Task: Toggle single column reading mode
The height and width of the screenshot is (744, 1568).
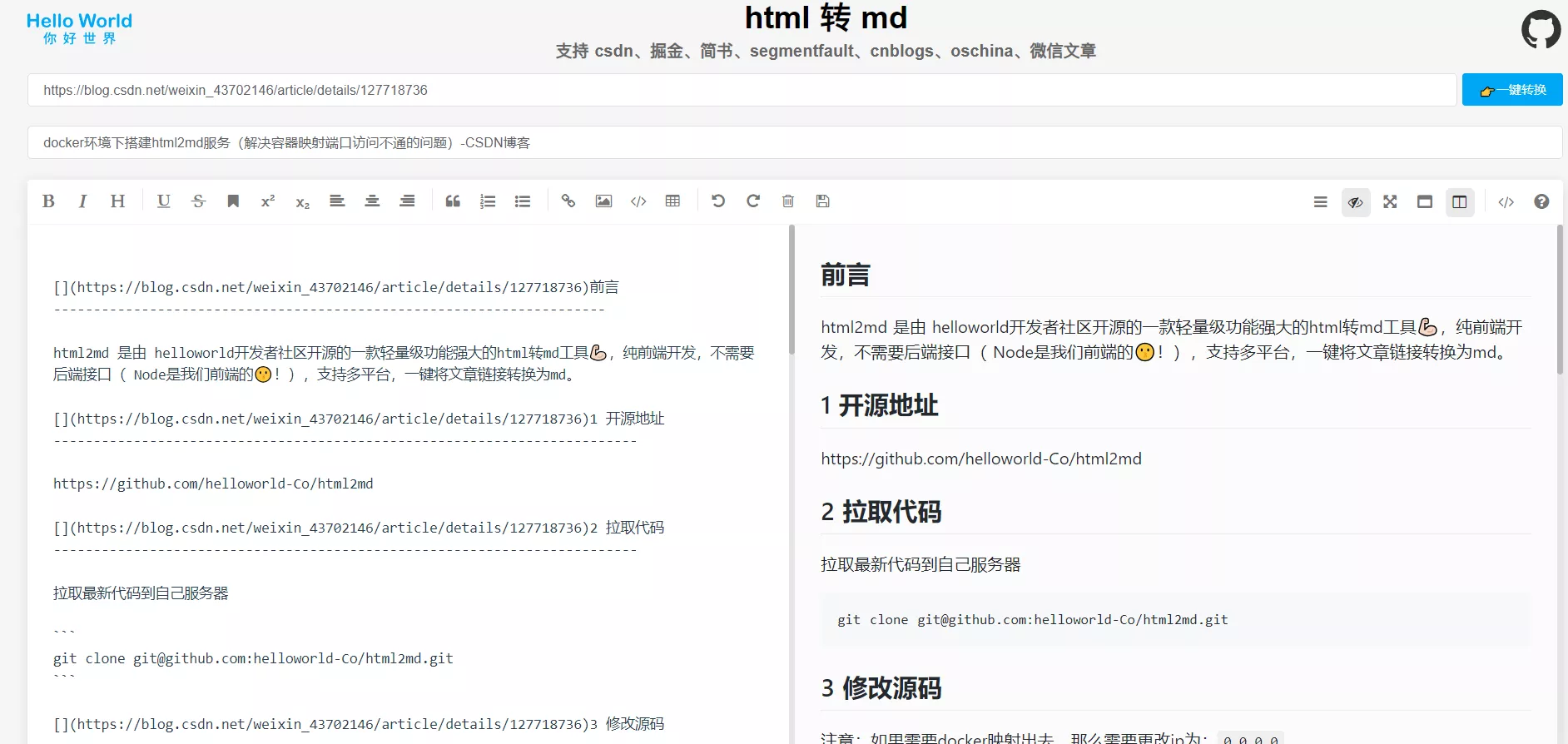Action: (1425, 202)
